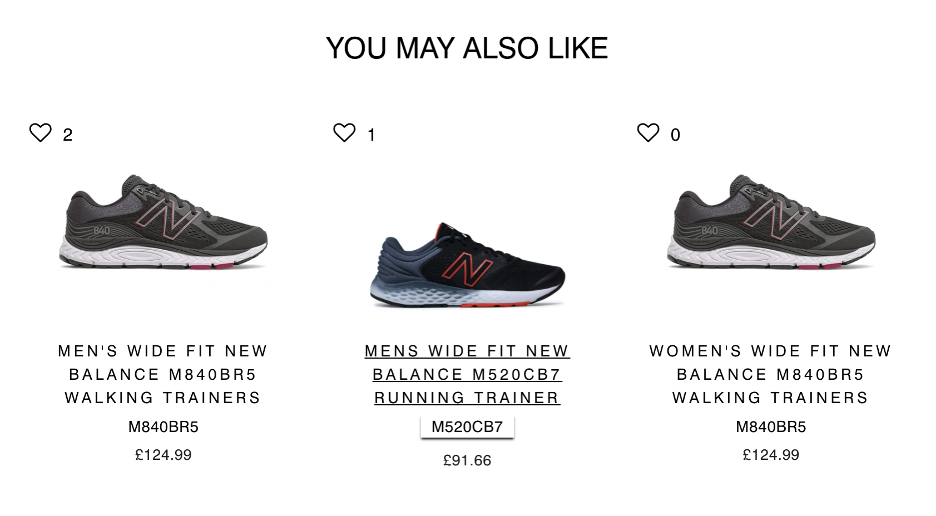Open the Men's Wide Fit M840BR5 Walking Trainers title link
Screen dimensions: 936x516
(x=163, y=374)
